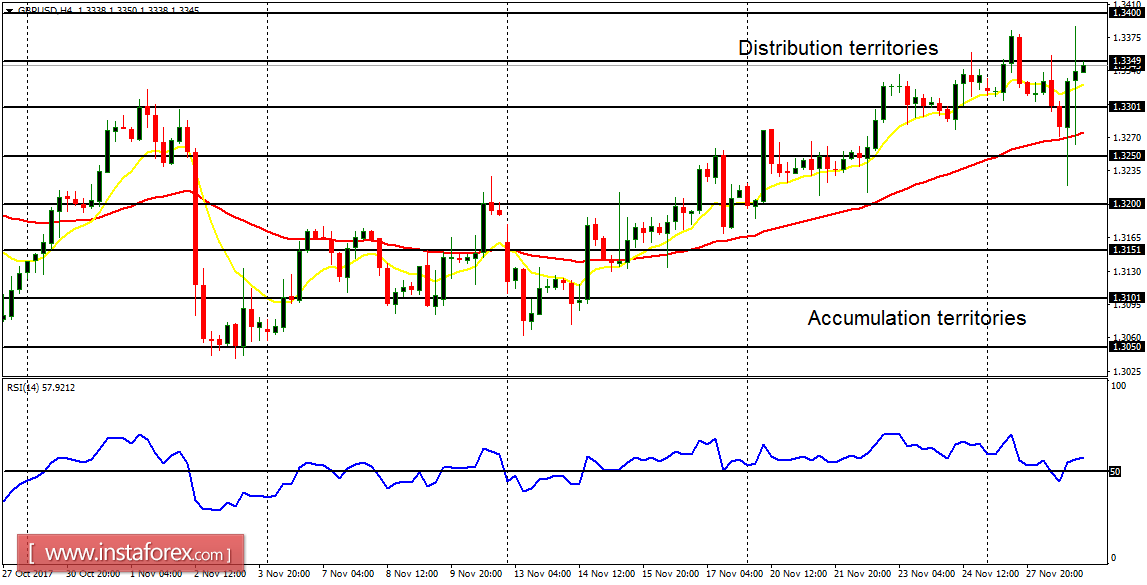Click the 1.3235 price axis value

[1127, 171]
